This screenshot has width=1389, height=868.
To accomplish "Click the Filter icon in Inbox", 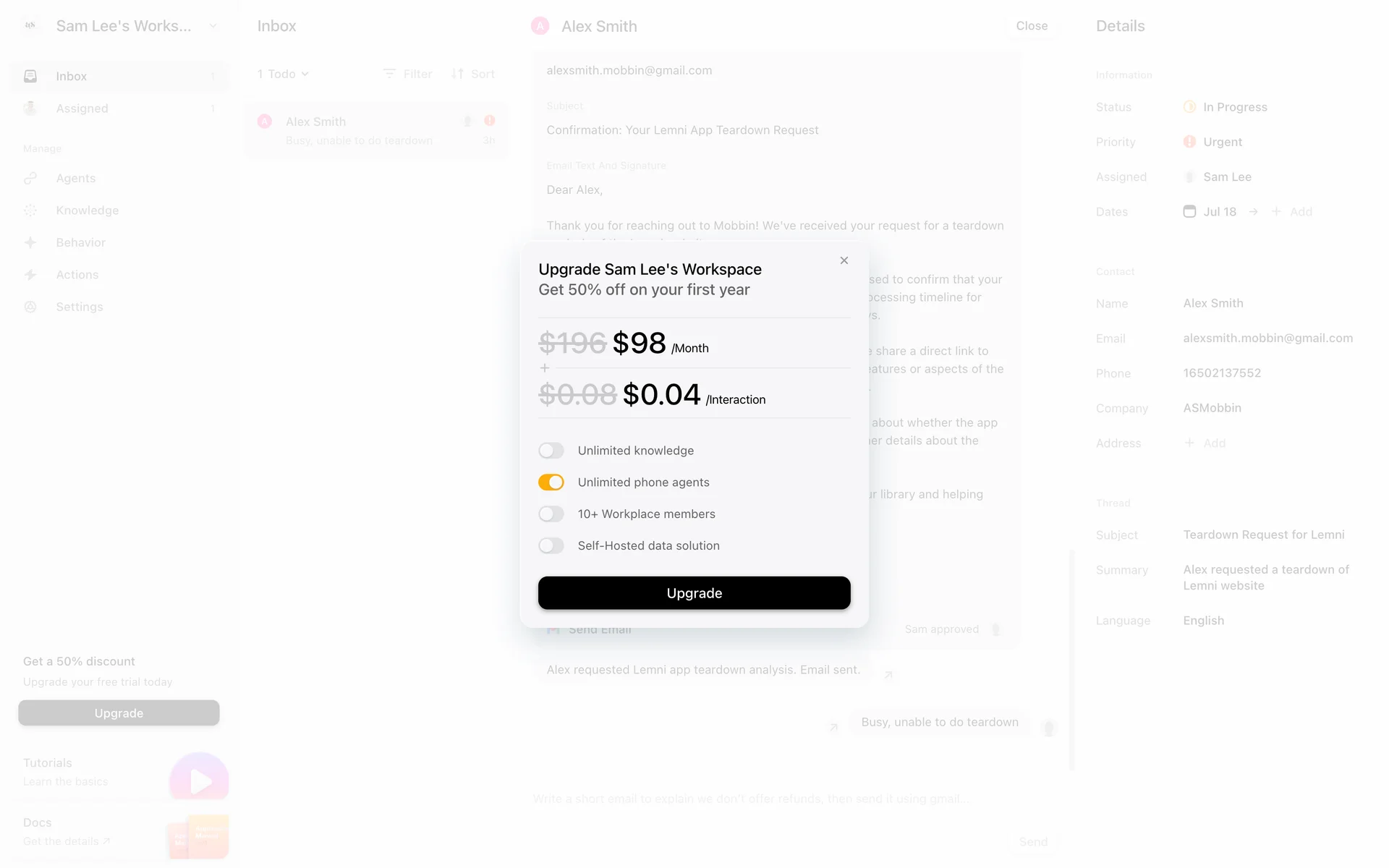I will 389,74.
